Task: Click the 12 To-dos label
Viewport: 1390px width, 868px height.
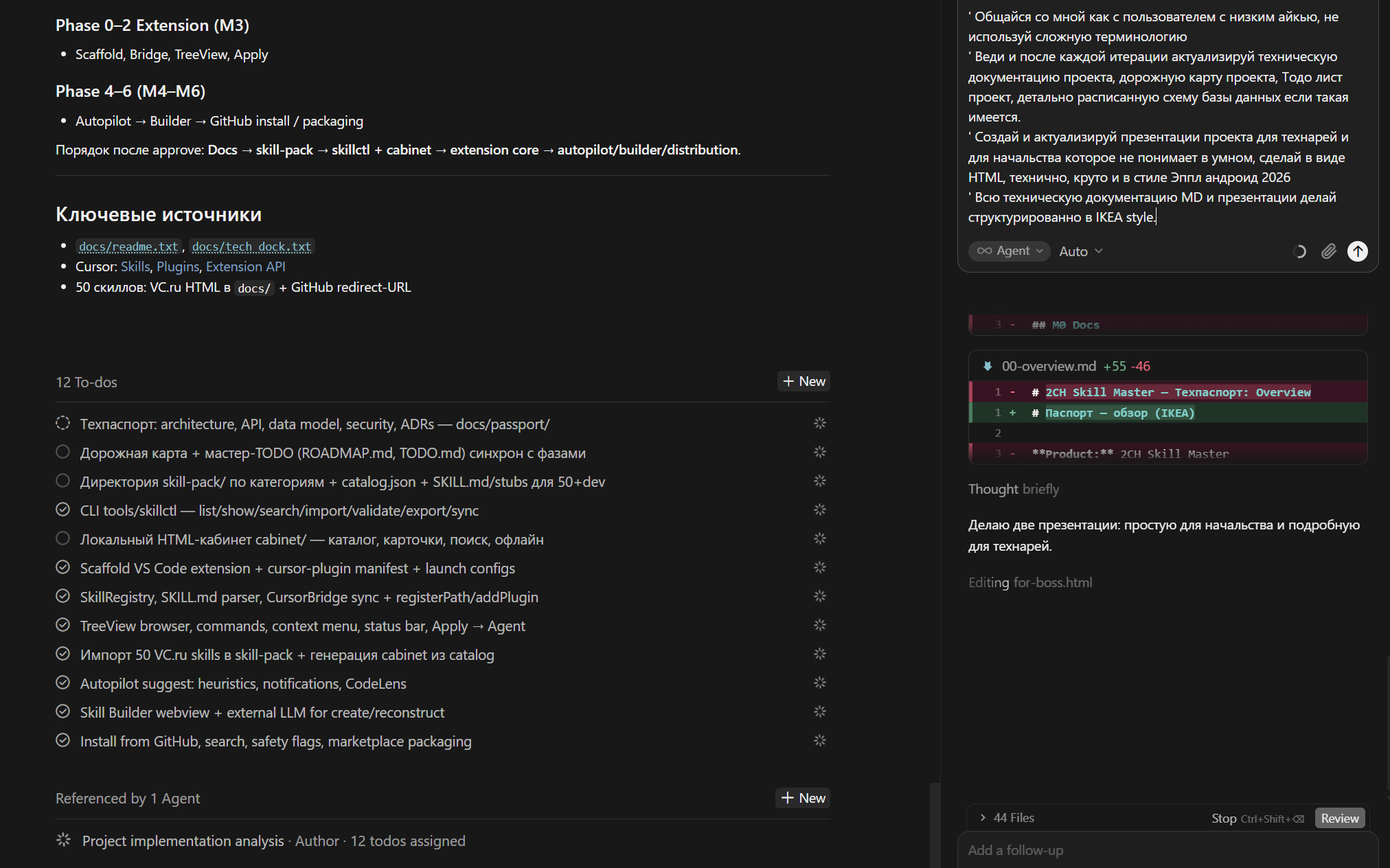Action: click(x=87, y=382)
